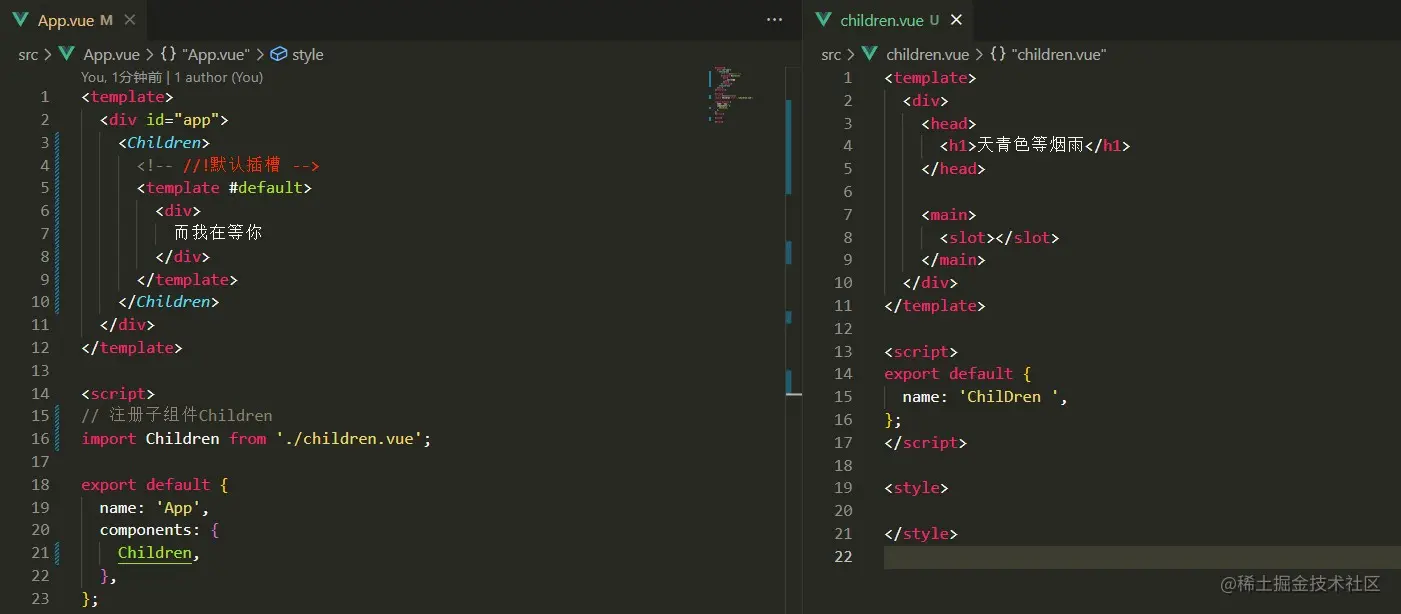Click '<slot></slot>' in children.vue

tap(999, 238)
